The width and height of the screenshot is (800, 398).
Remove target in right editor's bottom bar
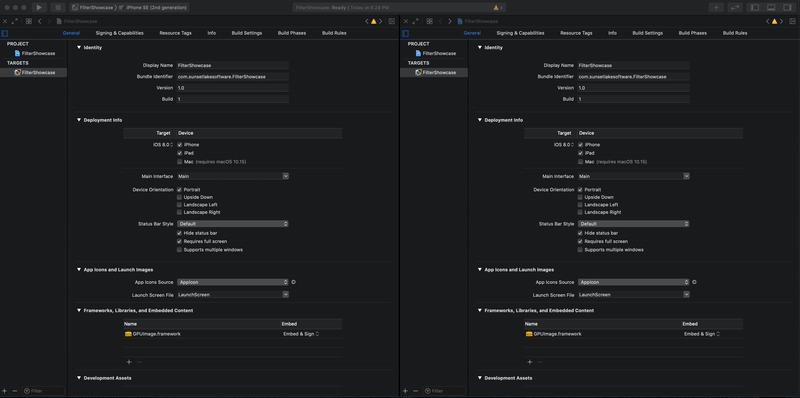[415, 391]
